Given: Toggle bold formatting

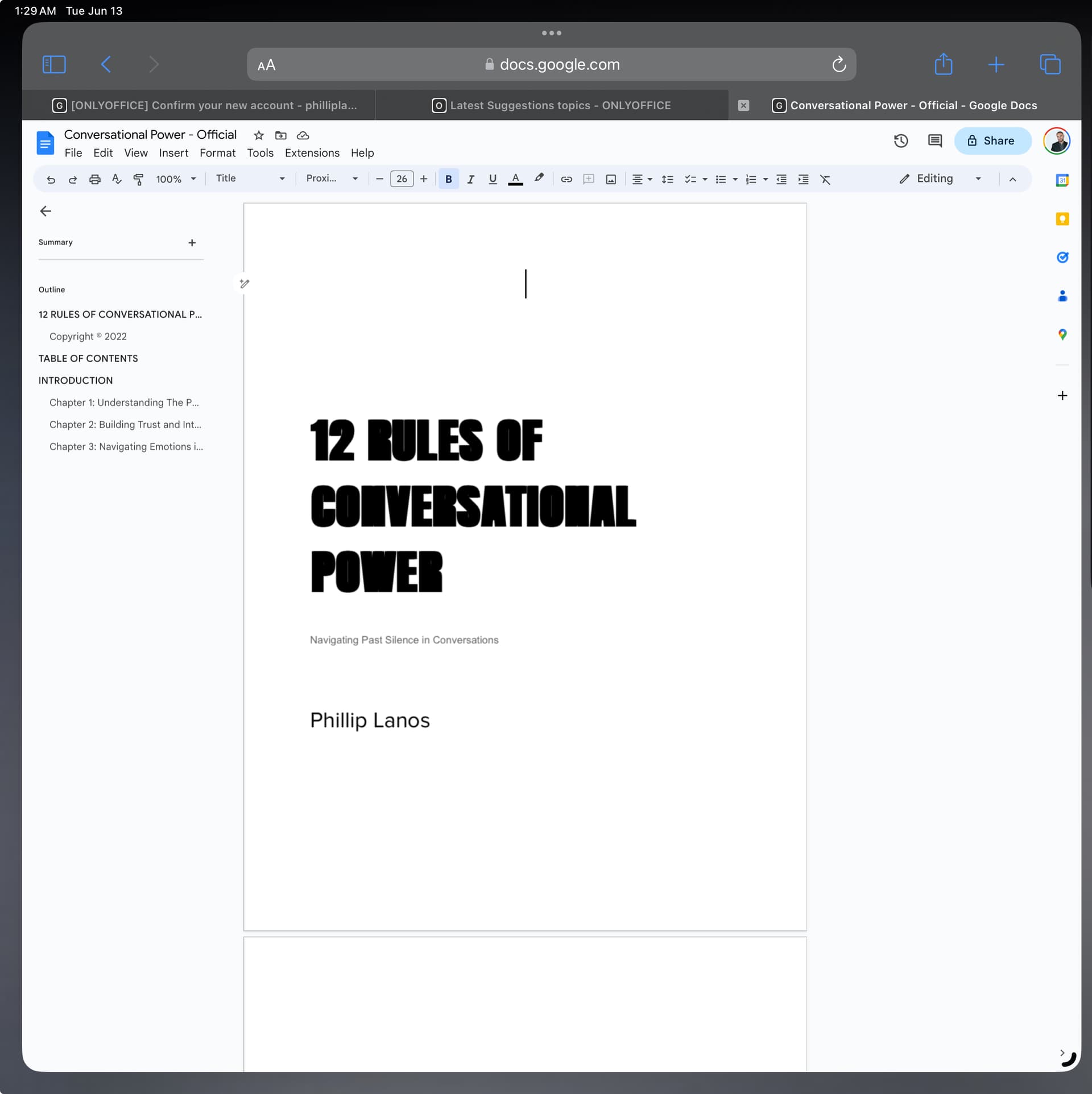Looking at the screenshot, I should point(449,180).
